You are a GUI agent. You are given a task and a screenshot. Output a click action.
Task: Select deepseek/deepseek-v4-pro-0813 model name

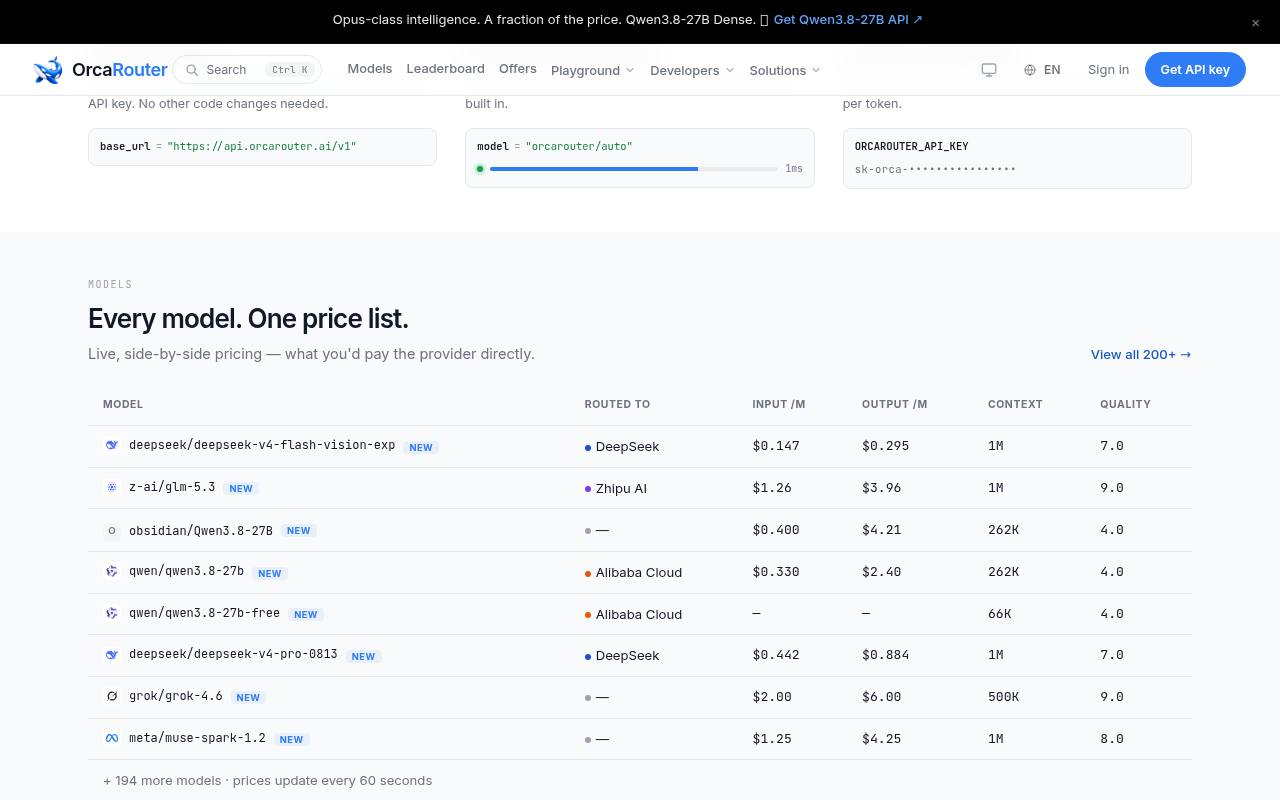233,654
